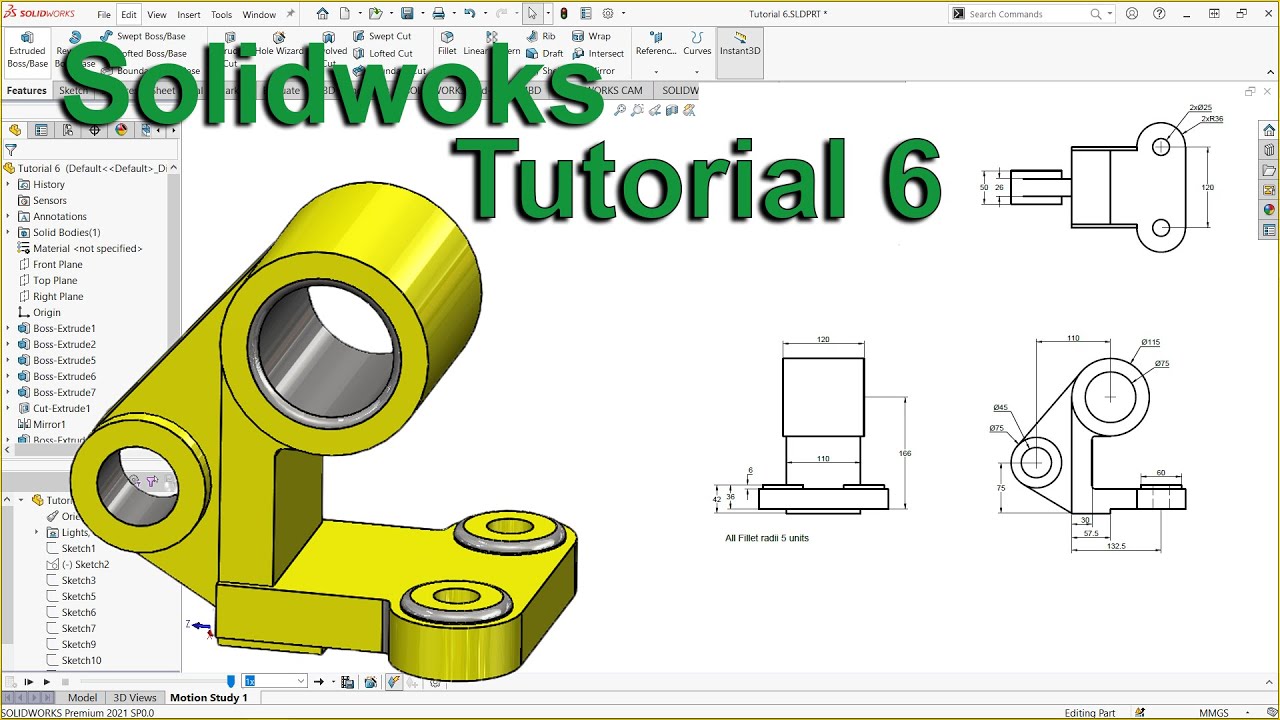Pin the menu bar with pushpin

tap(291, 14)
